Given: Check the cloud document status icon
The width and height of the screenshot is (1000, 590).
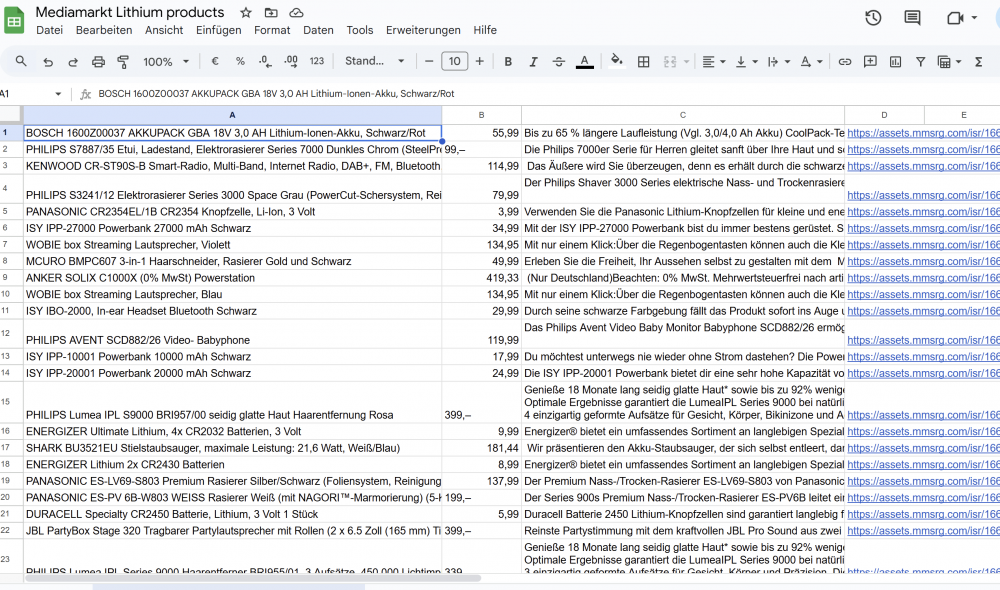Looking at the screenshot, I should pyautogui.click(x=296, y=13).
